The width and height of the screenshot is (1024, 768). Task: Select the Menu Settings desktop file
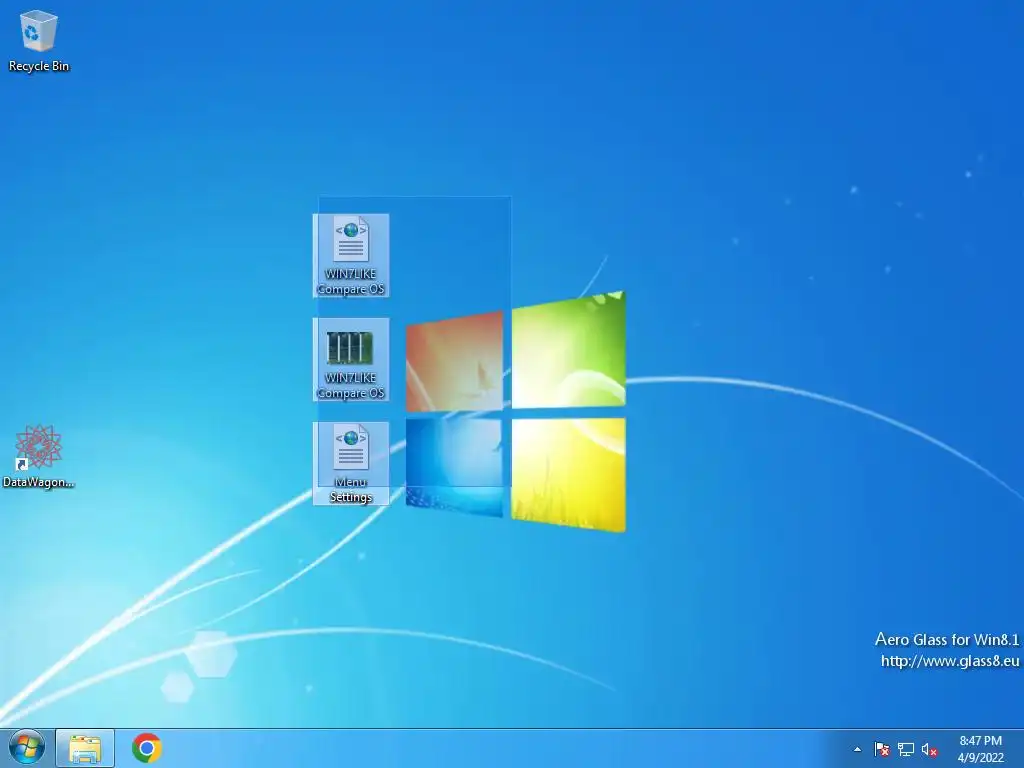point(351,463)
